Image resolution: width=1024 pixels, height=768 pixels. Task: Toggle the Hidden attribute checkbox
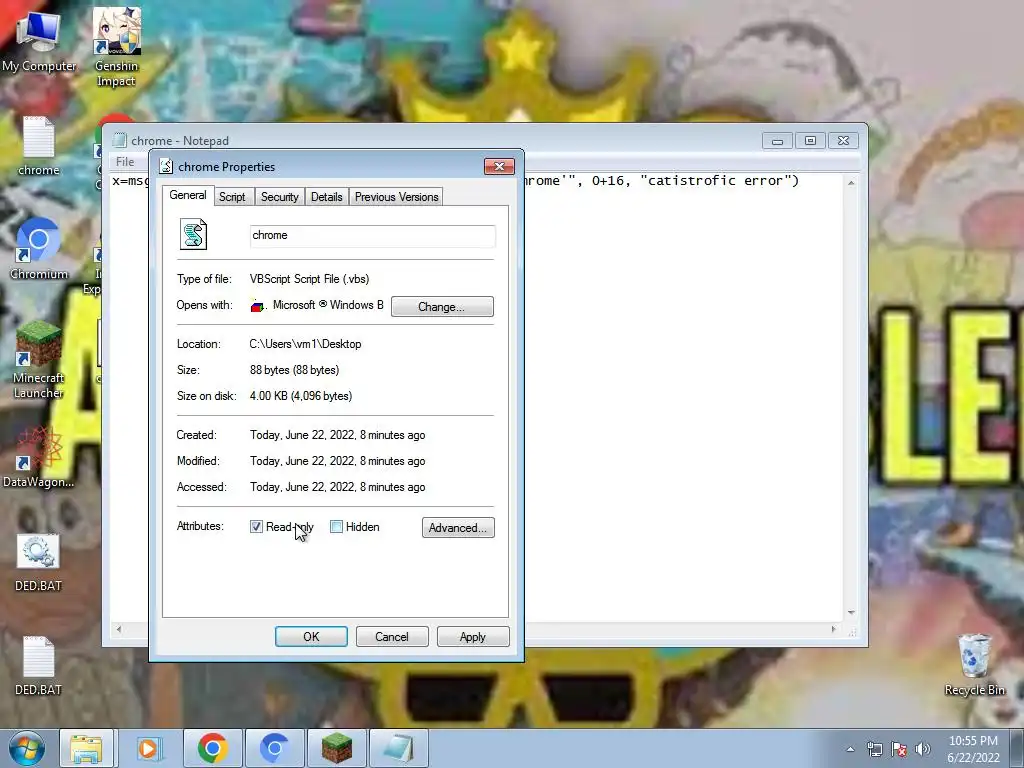tap(336, 526)
